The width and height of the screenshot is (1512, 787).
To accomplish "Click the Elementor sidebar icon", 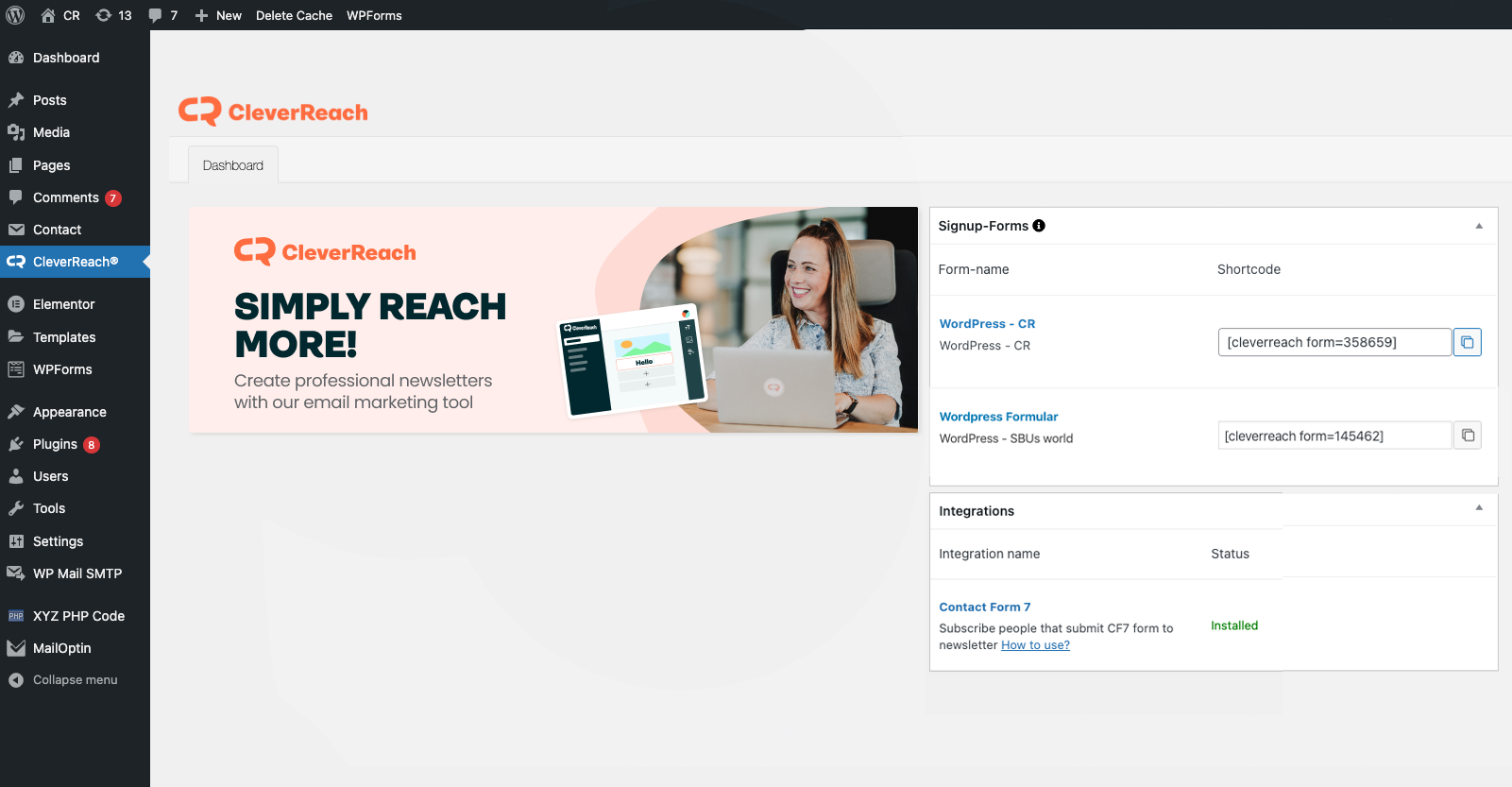I will point(16,304).
